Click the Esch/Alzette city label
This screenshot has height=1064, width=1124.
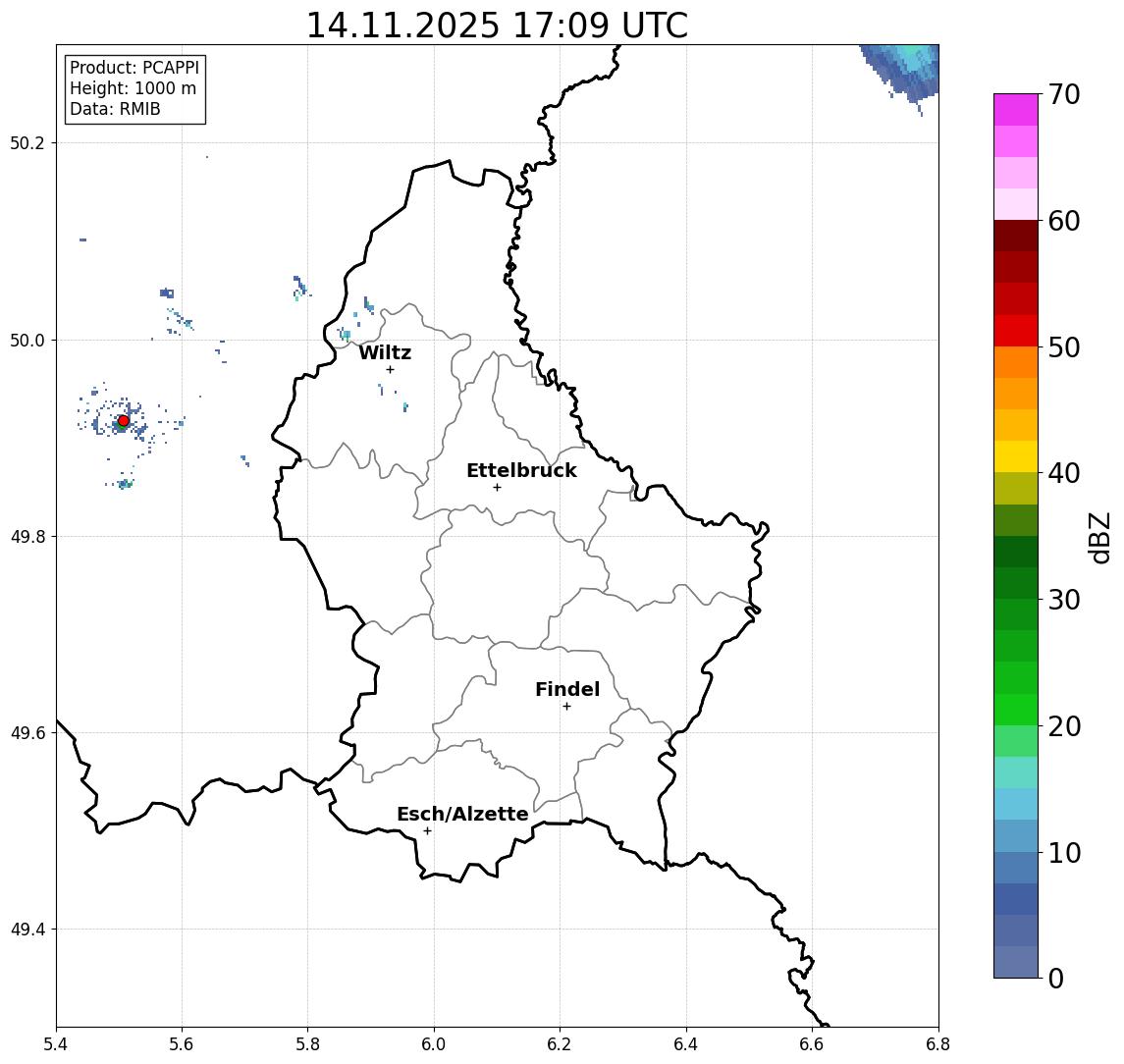(462, 814)
